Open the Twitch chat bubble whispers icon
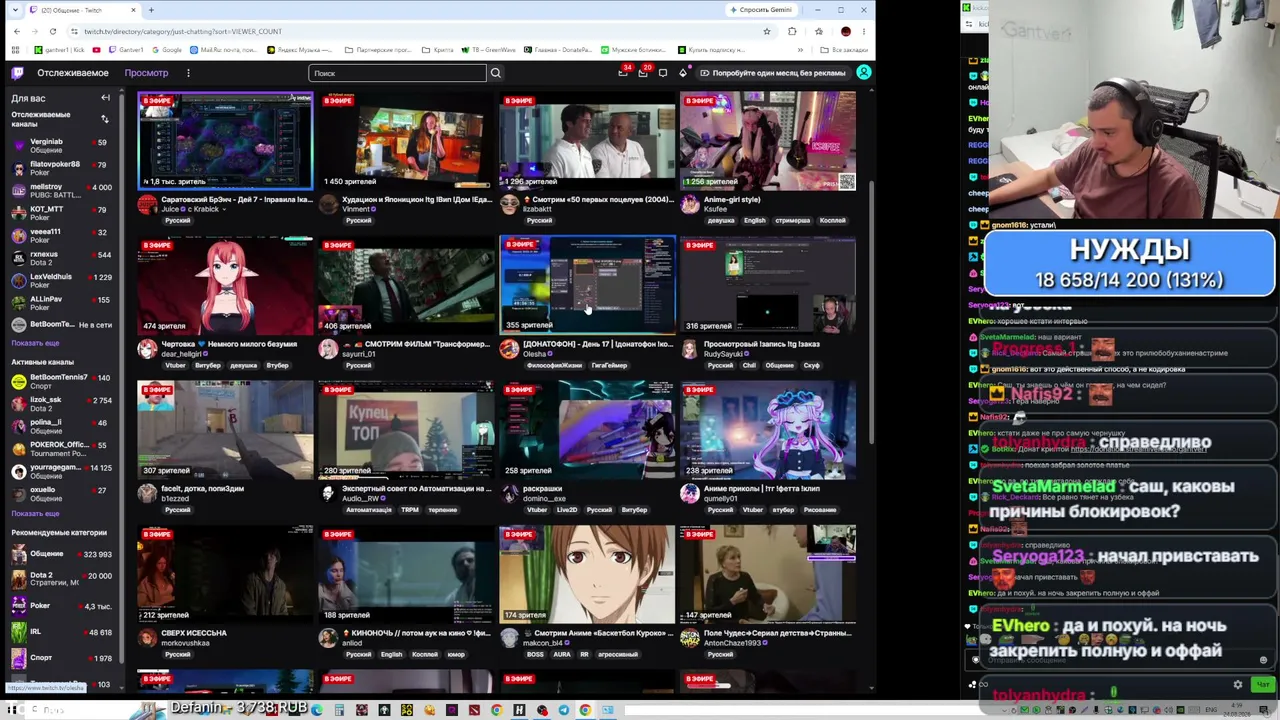This screenshot has height=720, width=1280. tap(662, 73)
